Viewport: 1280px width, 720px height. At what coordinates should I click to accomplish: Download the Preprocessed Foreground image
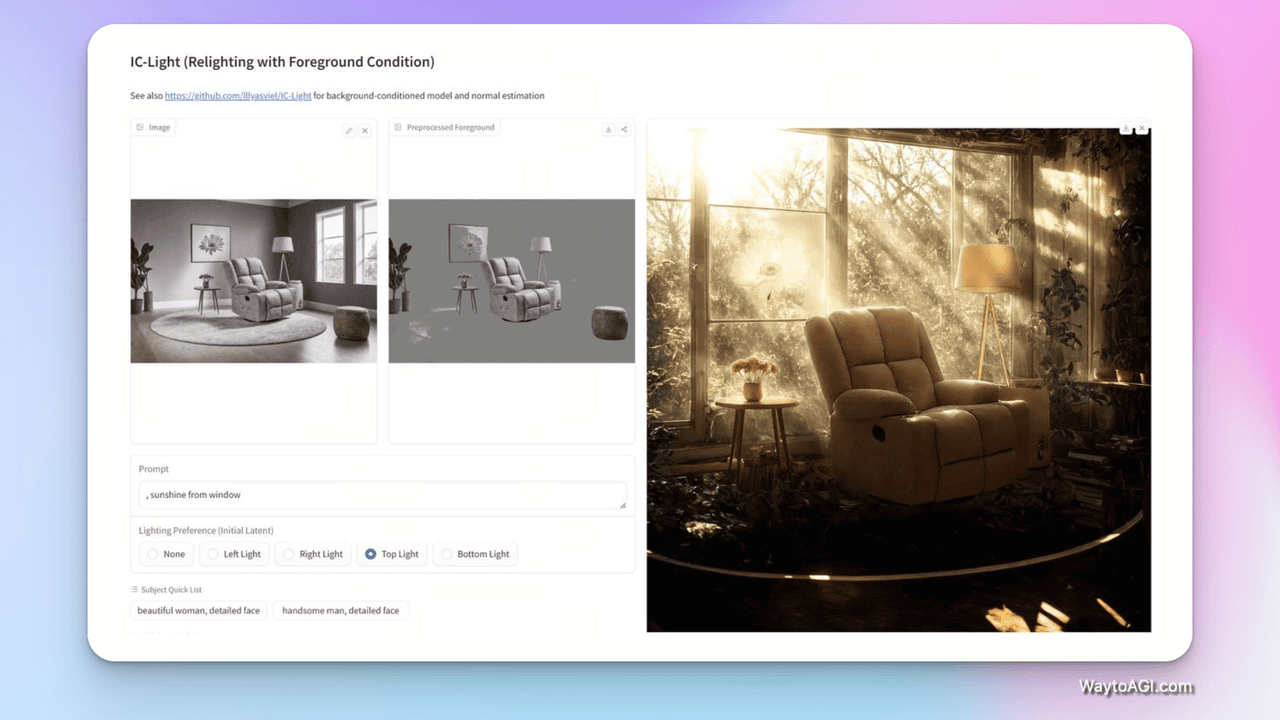608,129
